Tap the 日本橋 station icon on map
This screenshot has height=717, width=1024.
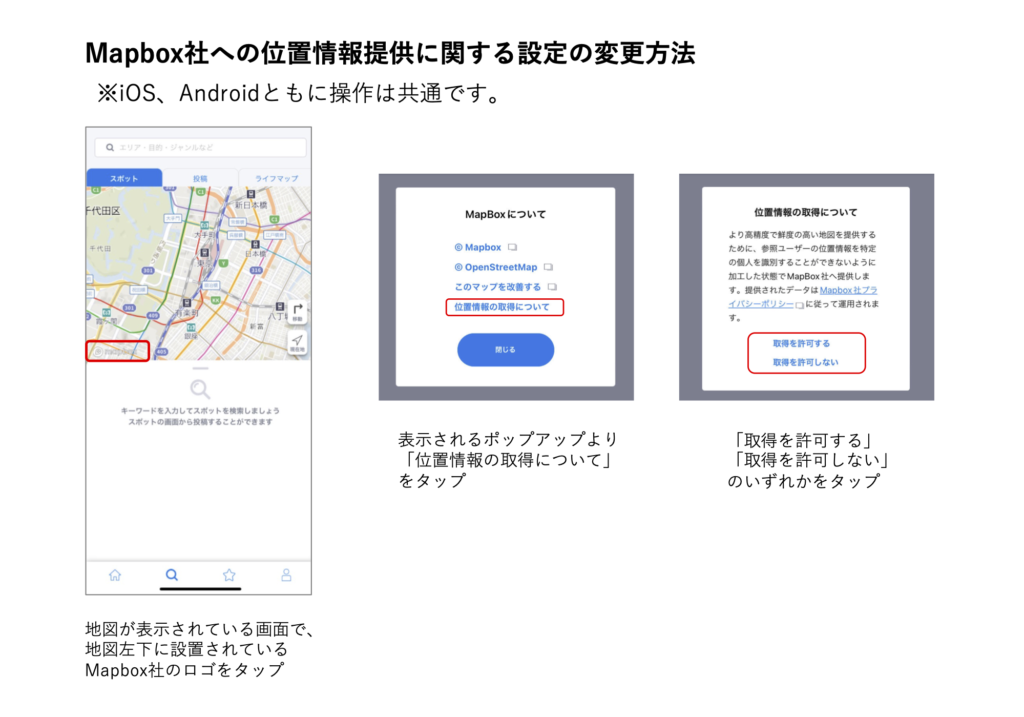[x=255, y=245]
